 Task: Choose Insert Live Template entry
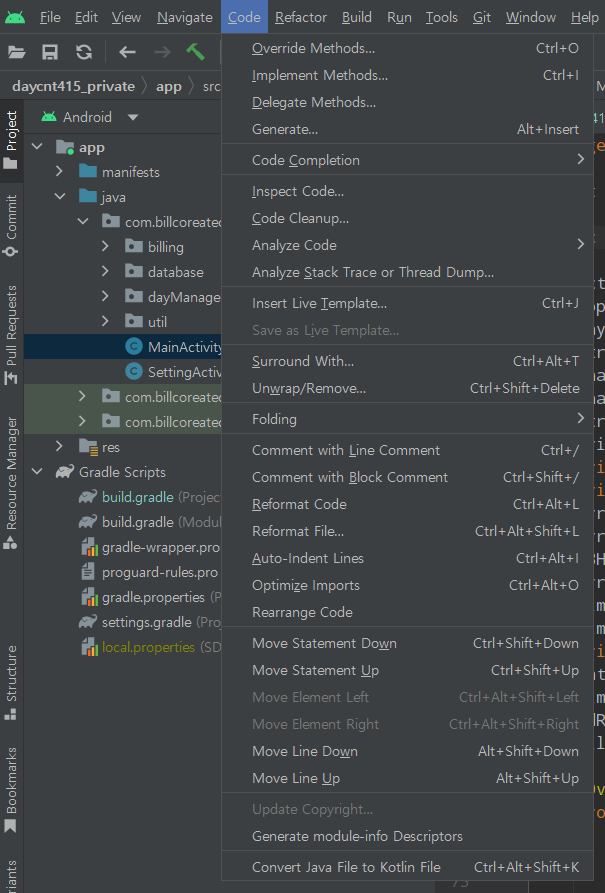(407, 303)
